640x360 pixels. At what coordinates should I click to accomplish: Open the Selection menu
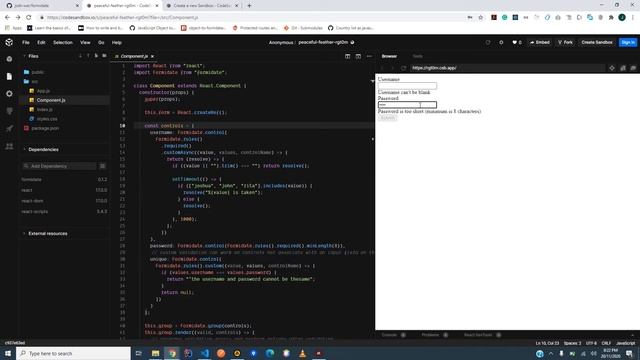[x=63, y=42]
